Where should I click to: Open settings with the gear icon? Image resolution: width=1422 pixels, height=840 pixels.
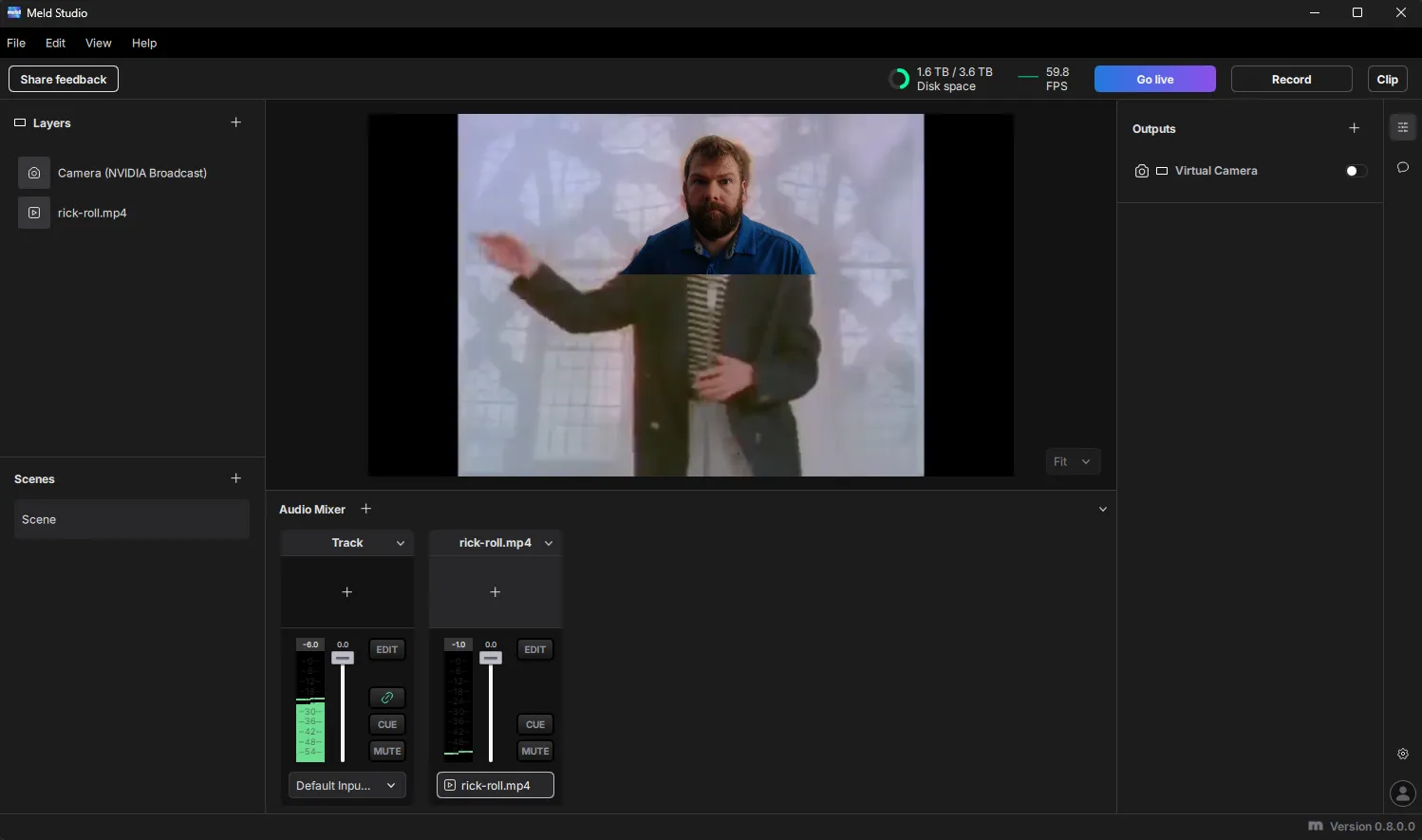click(1403, 753)
